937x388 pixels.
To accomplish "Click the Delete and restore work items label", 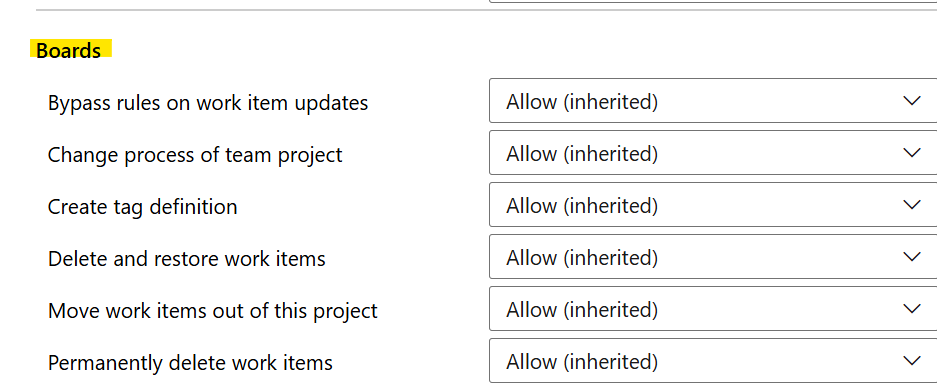I will pyautogui.click(x=186, y=259).
